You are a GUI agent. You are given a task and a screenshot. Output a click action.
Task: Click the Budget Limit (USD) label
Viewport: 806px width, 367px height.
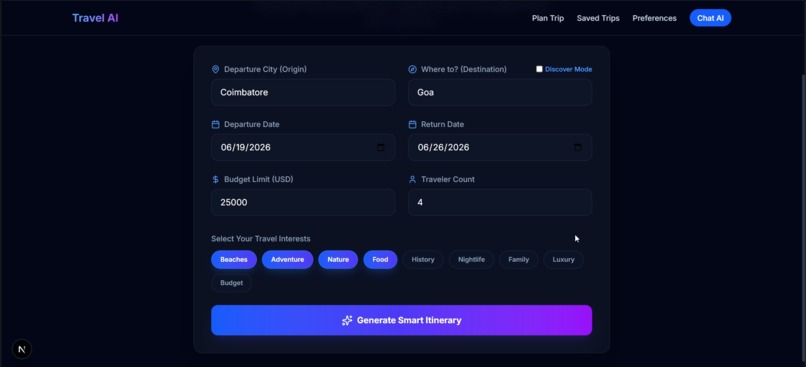tap(259, 179)
